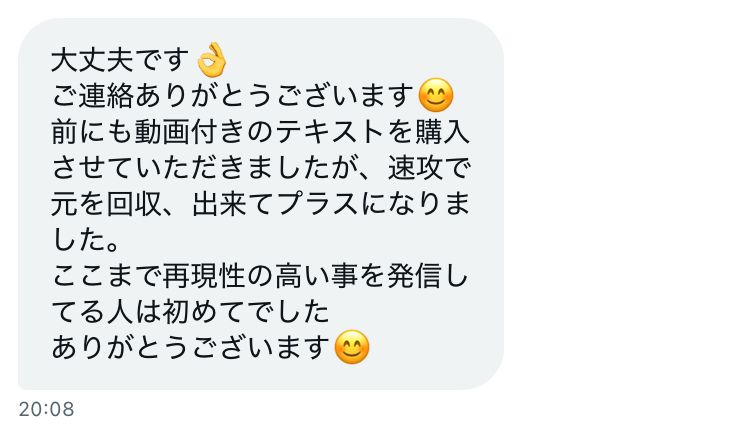Click the word 再現性 in the message
This screenshot has width=750, height=426.
coord(204,276)
